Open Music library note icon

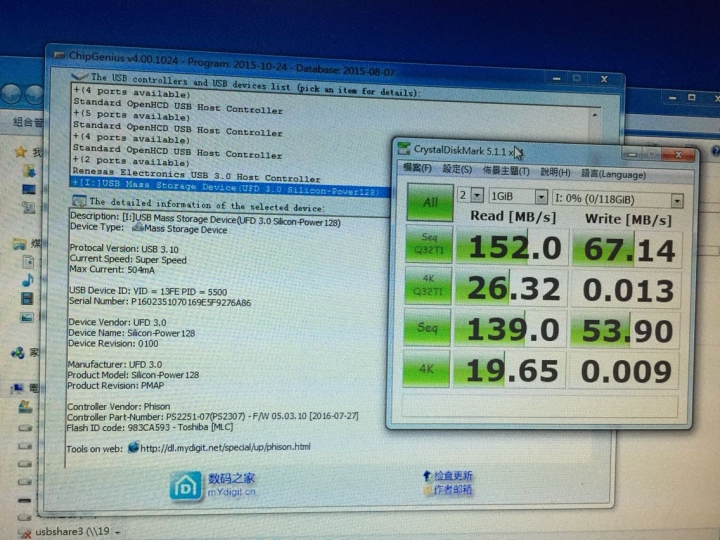point(28,280)
